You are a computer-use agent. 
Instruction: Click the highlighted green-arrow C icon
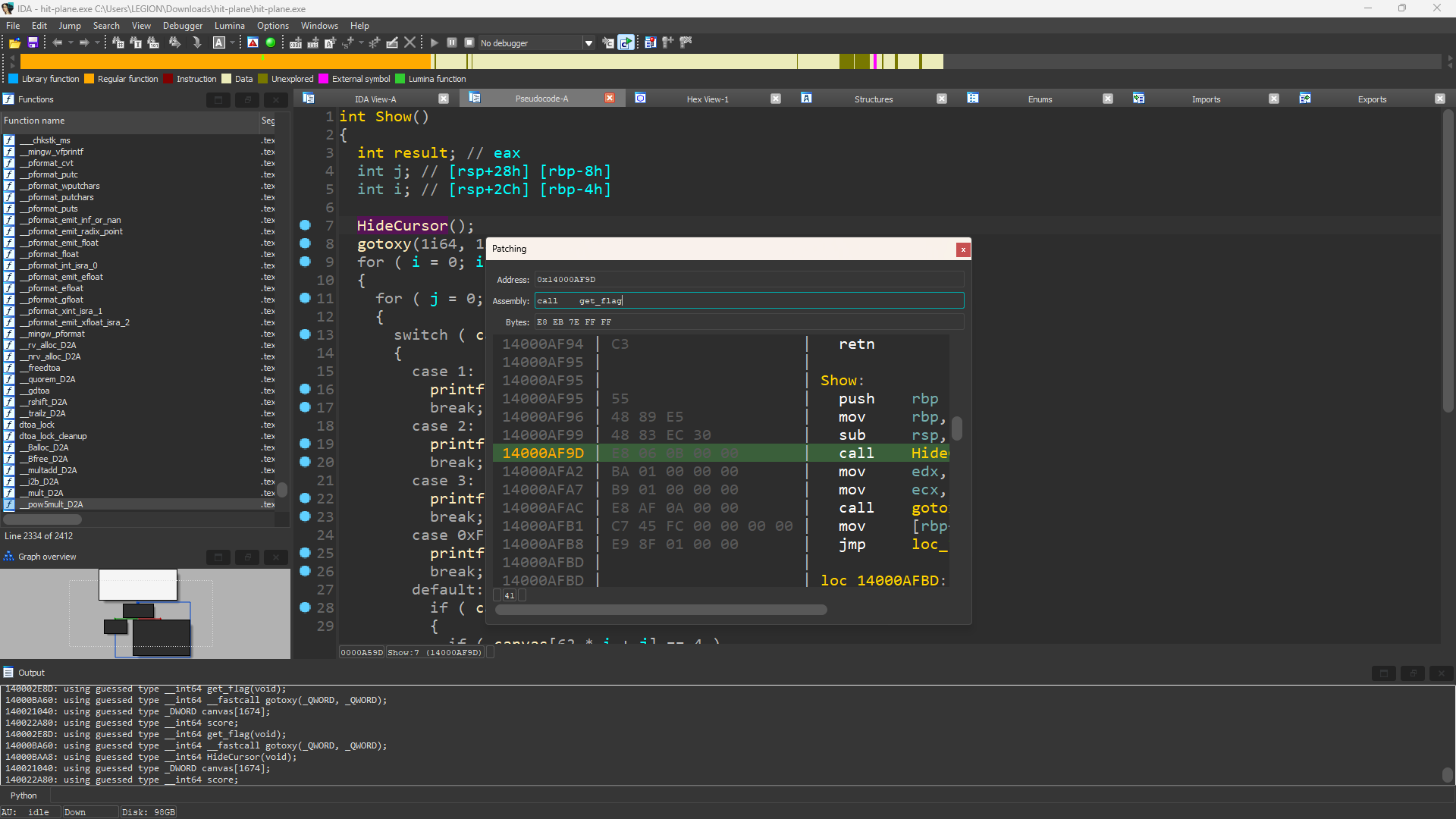click(626, 43)
